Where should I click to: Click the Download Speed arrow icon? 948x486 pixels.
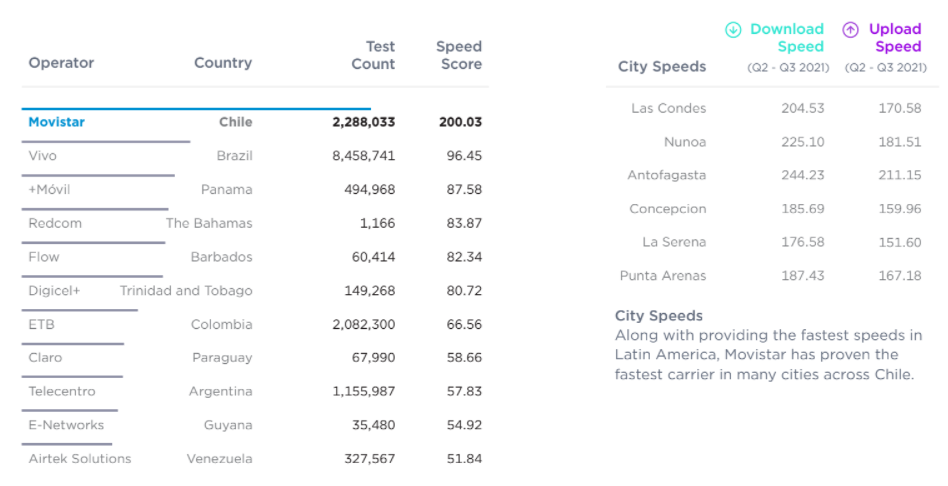tap(733, 30)
